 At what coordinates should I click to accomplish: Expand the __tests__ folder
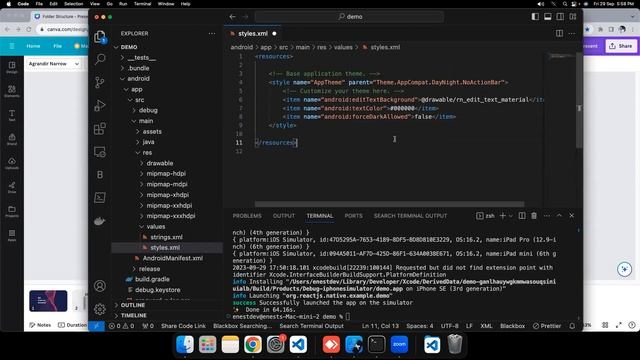click(x=141, y=58)
